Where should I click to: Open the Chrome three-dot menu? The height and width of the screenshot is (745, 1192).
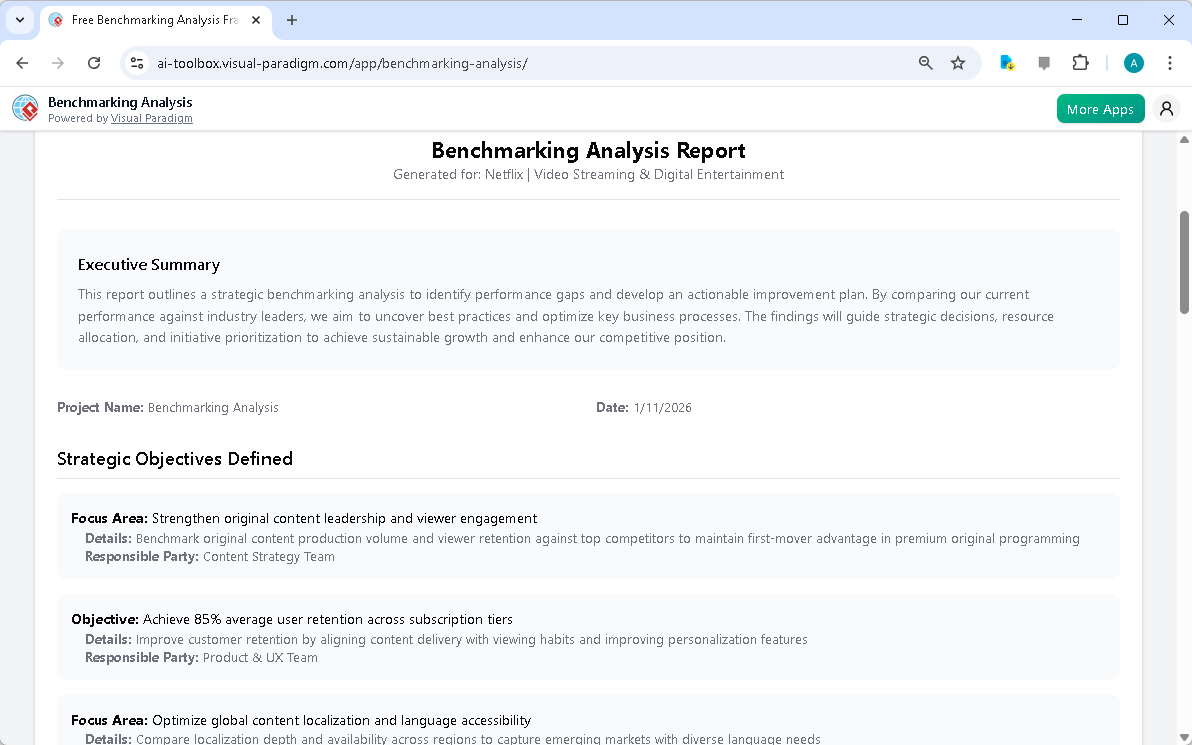point(1170,62)
